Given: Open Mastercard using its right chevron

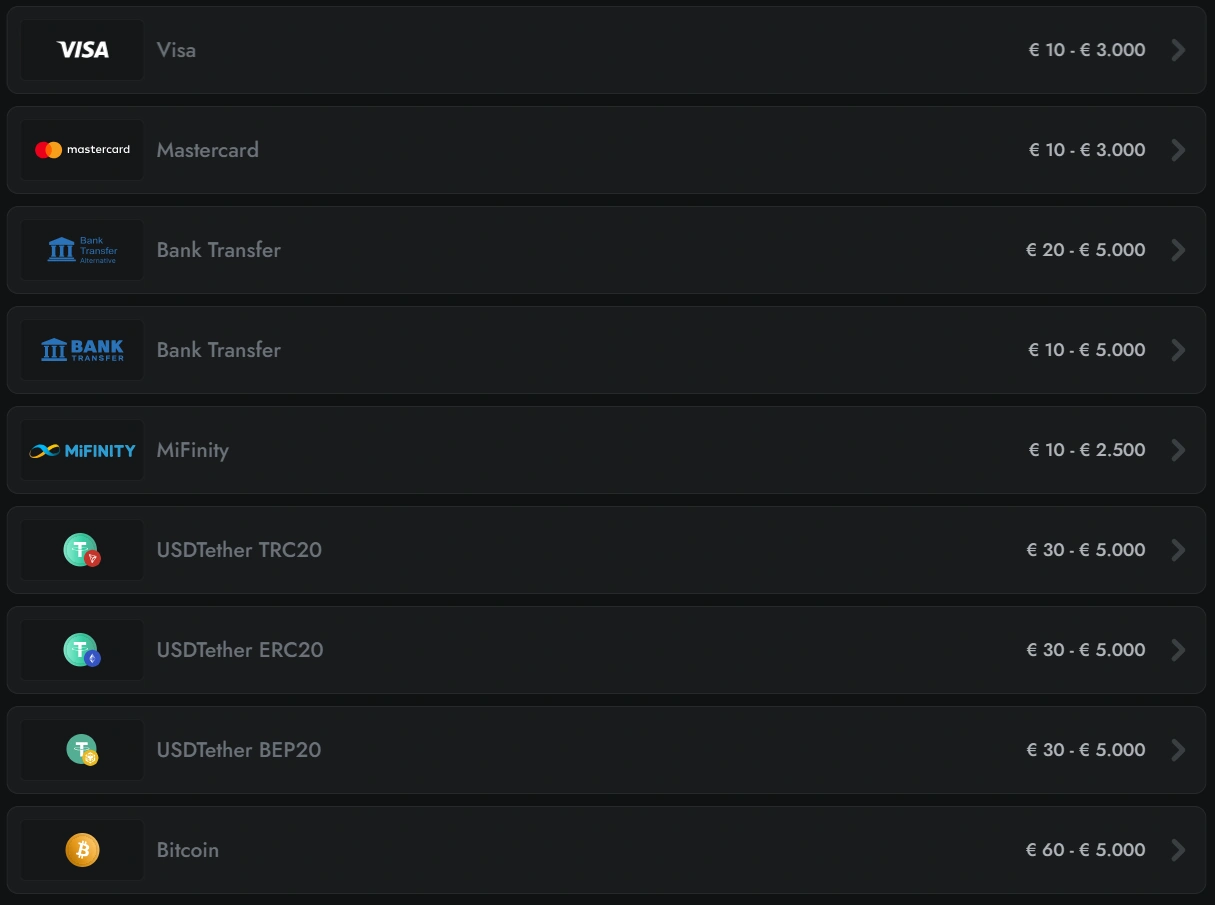Looking at the screenshot, I should (1178, 150).
